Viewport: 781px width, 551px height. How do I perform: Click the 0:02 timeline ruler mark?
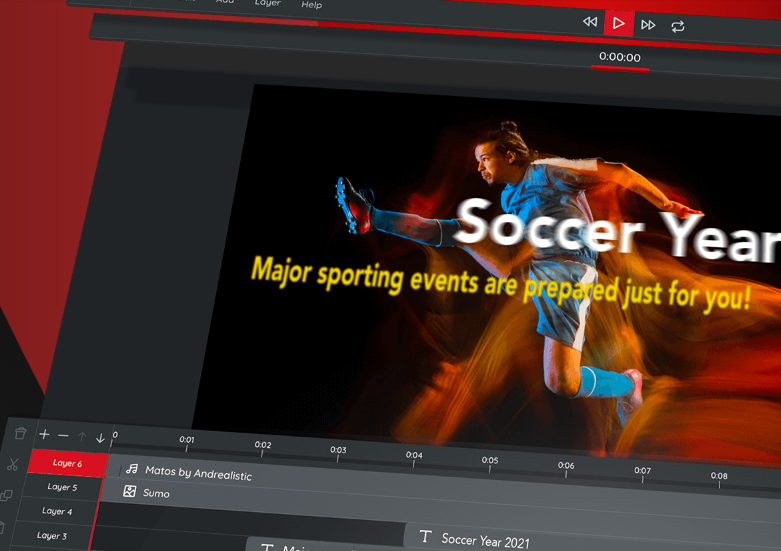point(262,445)
